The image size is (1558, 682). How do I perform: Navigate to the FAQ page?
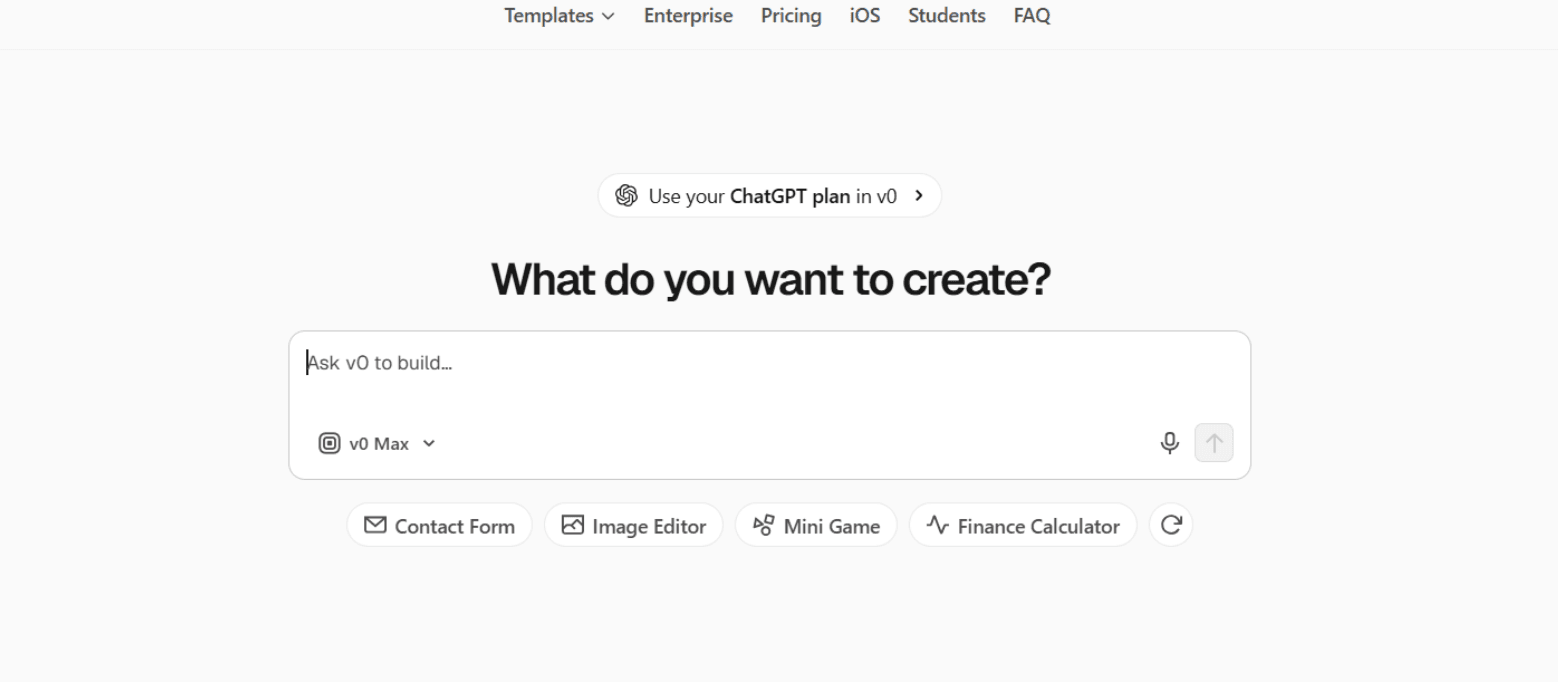[1032, 16]
